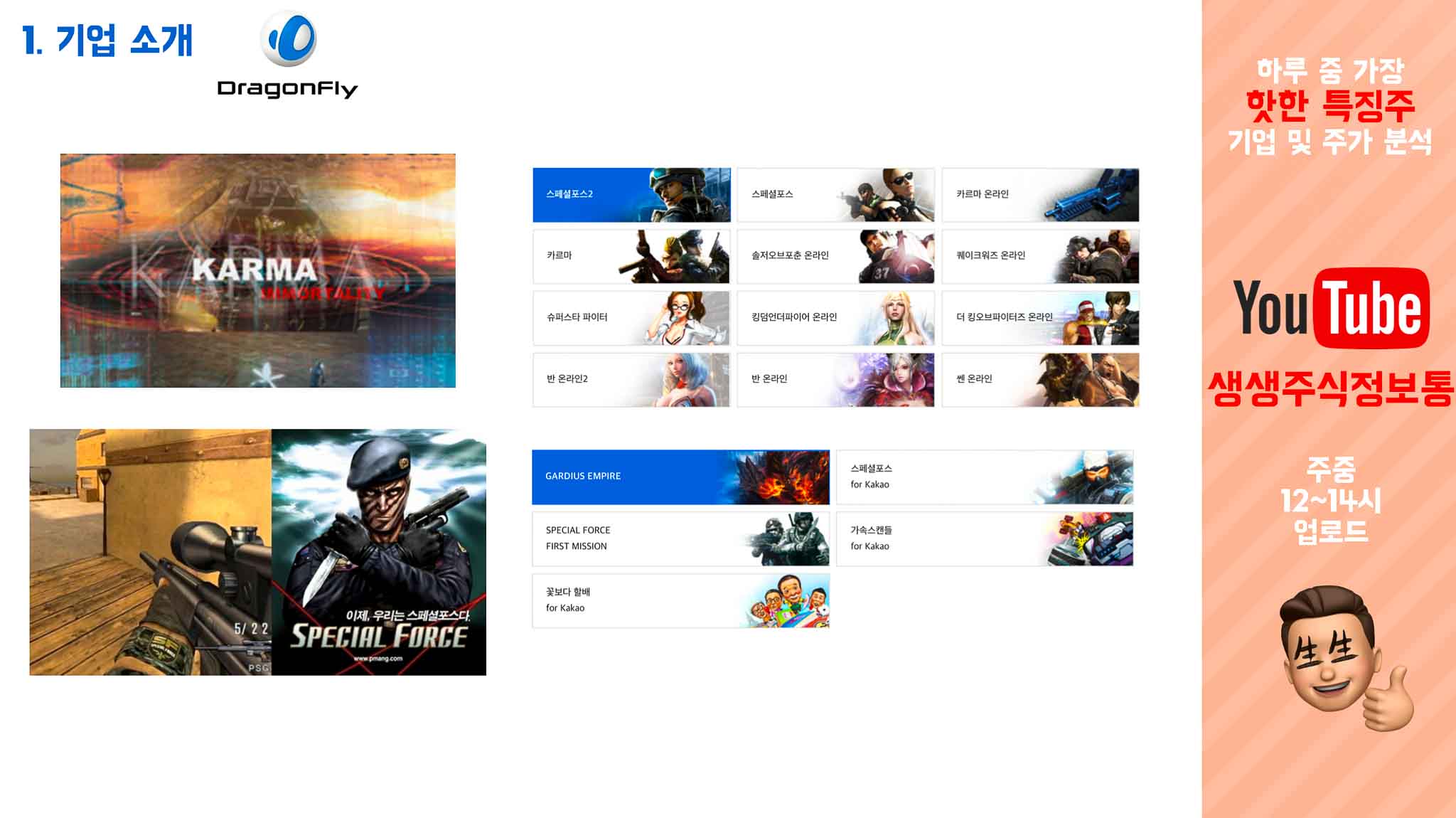Select the 더 킹오브파이터즈 온라인 tile
1456x818 pixels.
pyautogui.click(x=1040, y=318)
